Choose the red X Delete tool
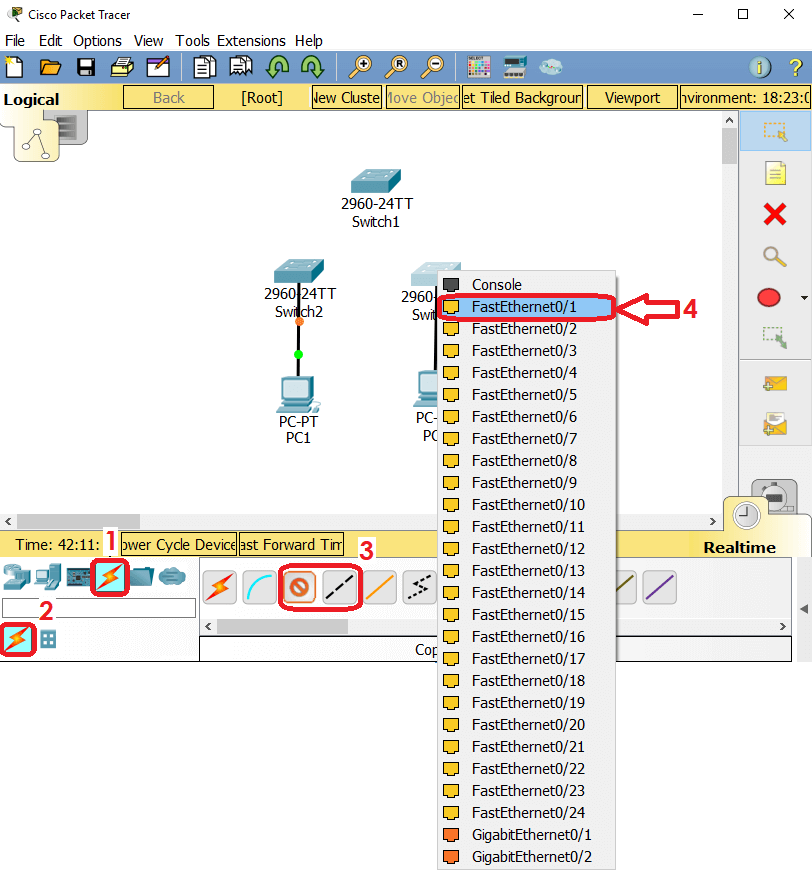This screenshot has height=872, width=812. pos(775,214)
